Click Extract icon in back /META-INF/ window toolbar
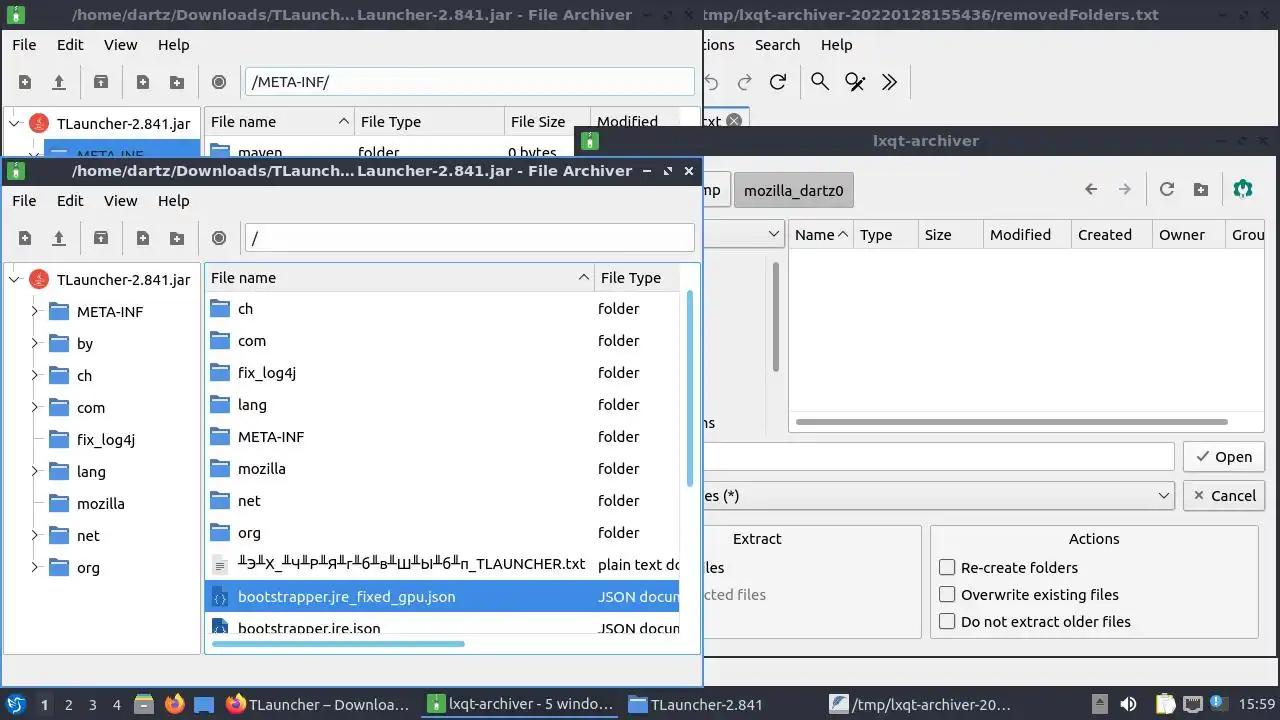This screenshot has height=720, width=1280. [x=101, y=82]
